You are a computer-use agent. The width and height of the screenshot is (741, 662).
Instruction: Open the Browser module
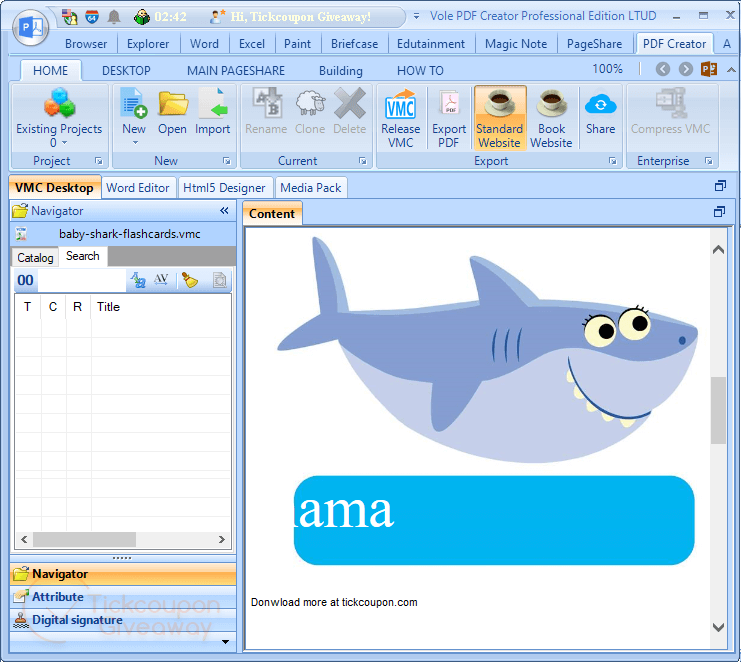point(86,44)
